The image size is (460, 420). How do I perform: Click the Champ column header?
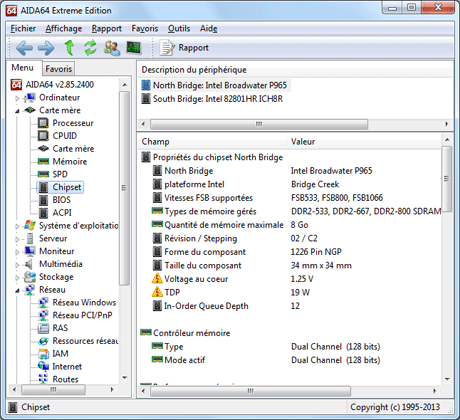(x=213, y=142)
